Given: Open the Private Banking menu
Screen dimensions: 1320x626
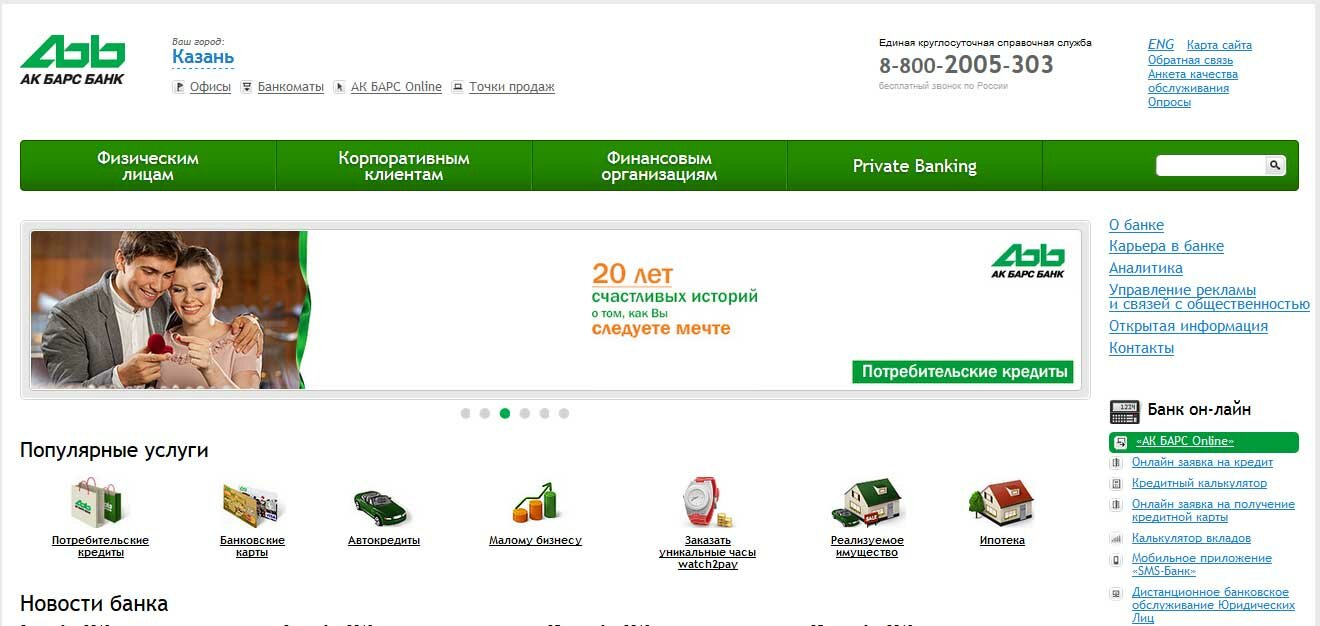Looking at the screenshot, I should pyautogui.click(x=915, y=166).
